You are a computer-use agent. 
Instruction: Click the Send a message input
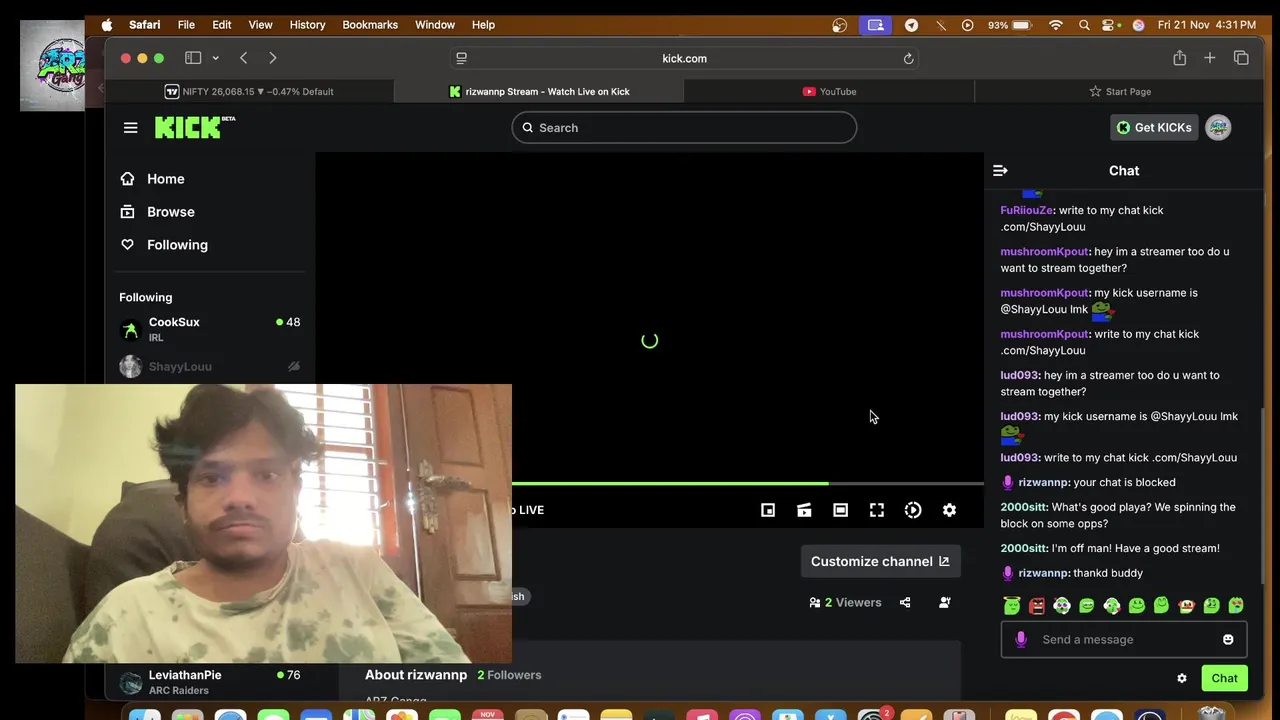[1124, 640]
